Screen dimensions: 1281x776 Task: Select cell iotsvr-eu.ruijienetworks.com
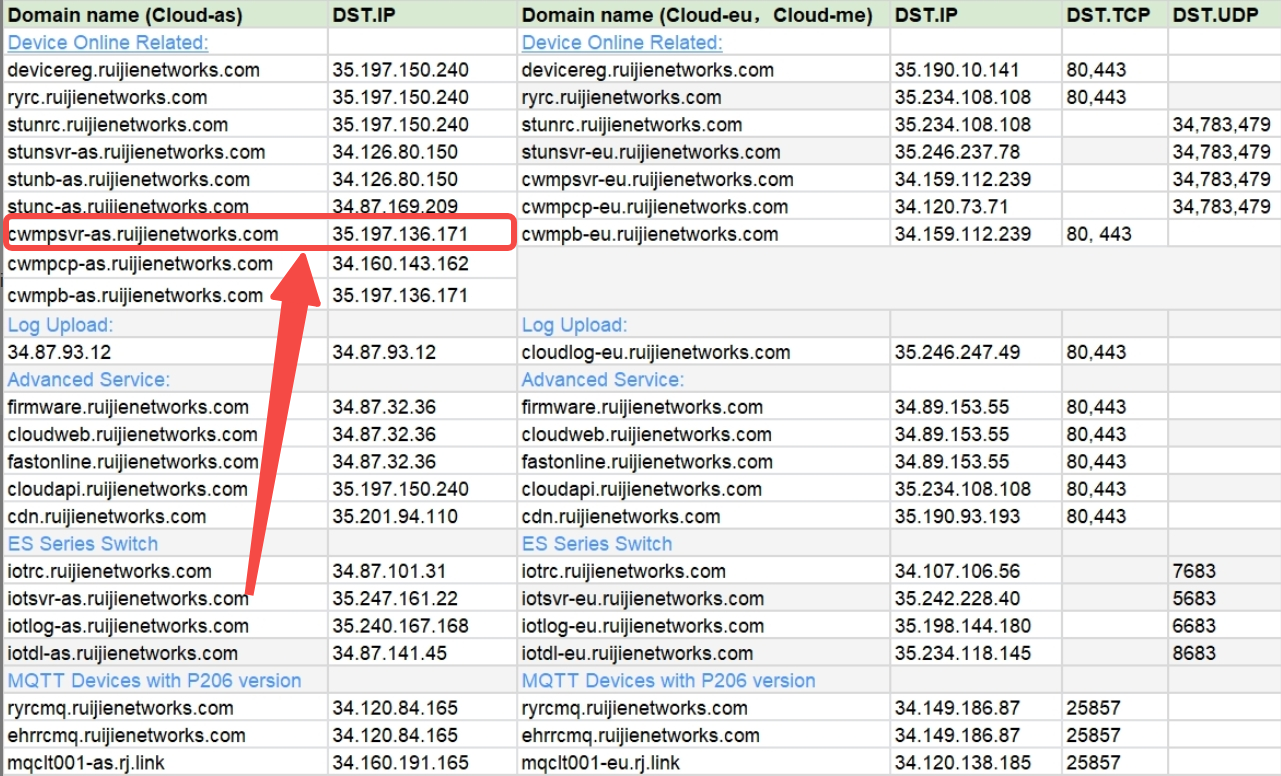703,599
